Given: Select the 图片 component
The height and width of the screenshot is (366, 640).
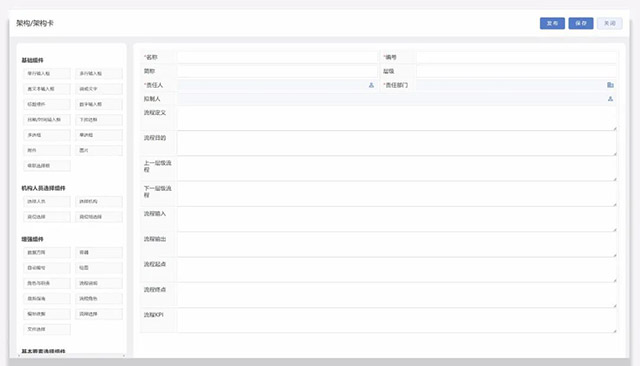Looking at the screenshot, I should coord(98,151).
